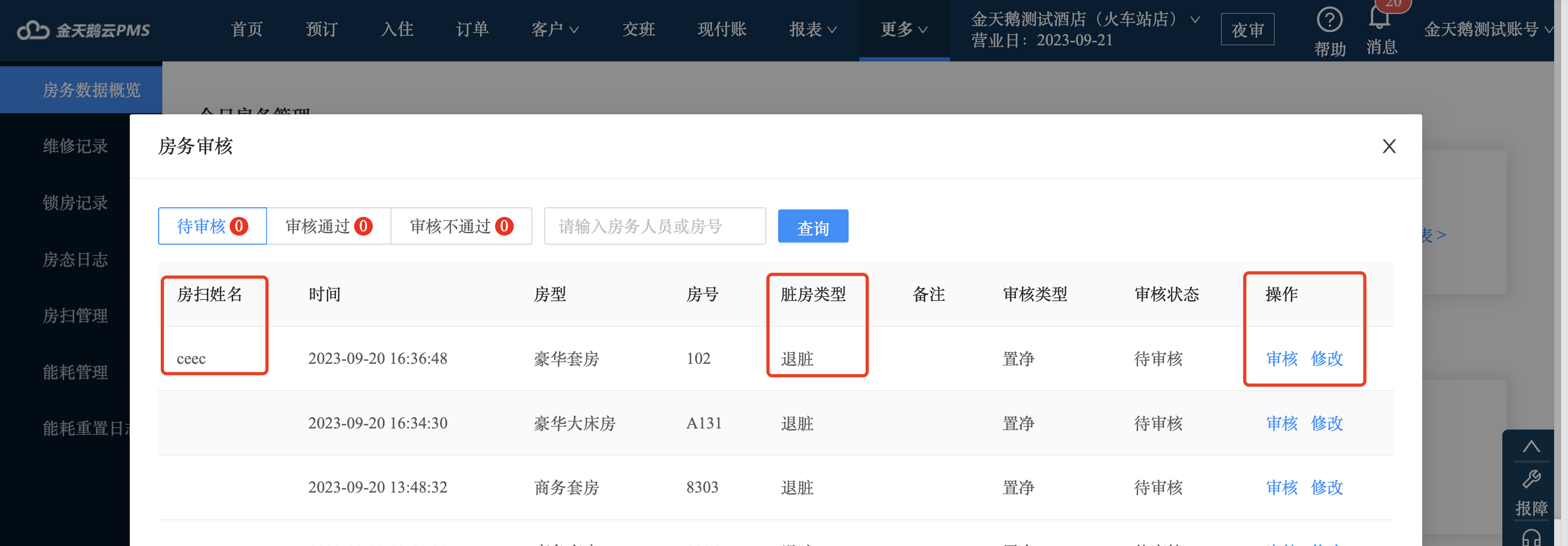This screenshot has height=546, width=1568.
Task: Click 待审核 status in room A131 row
Action: [1158, 423]
